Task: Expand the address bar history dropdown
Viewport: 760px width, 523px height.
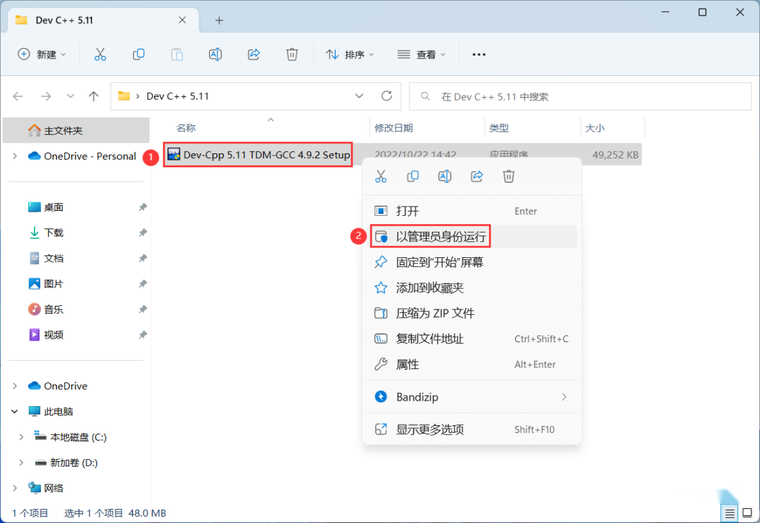Action: [359, 96]
